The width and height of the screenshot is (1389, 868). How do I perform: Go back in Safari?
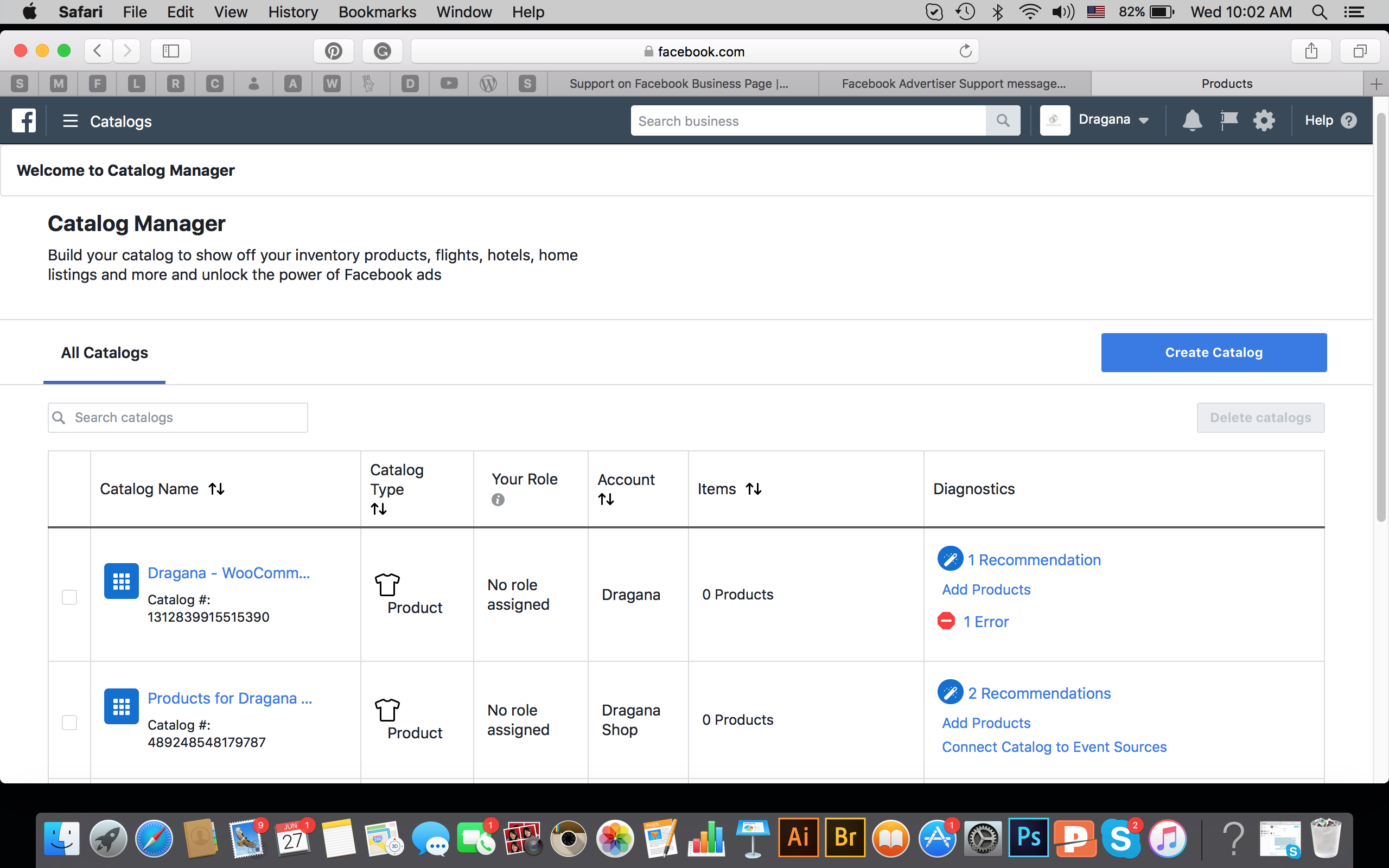98,51
